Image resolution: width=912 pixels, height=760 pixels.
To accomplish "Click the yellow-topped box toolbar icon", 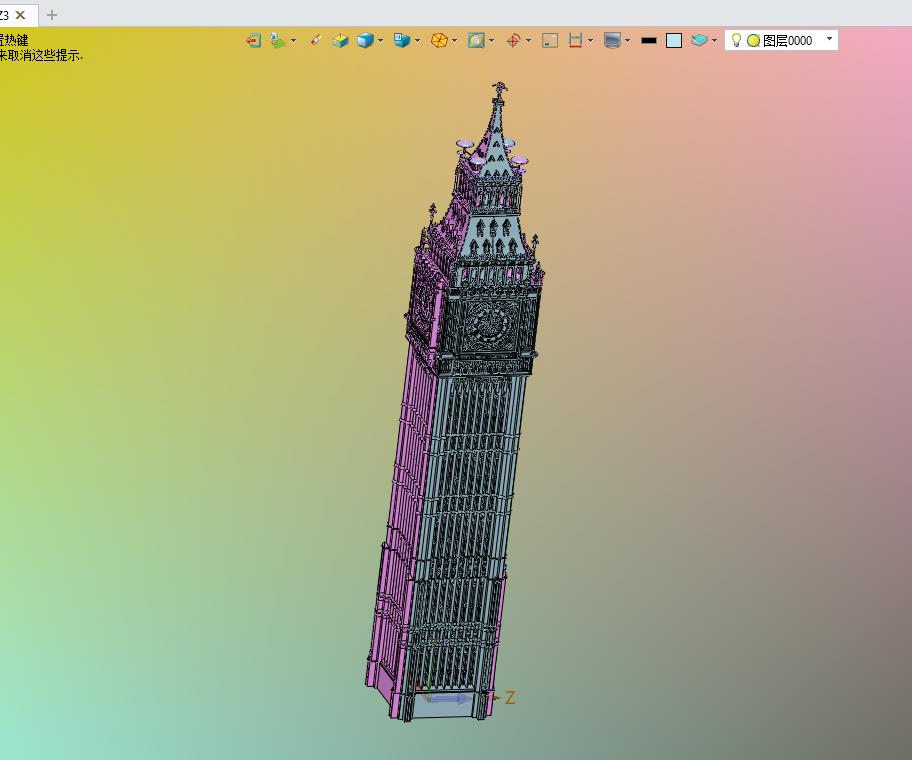I will [340, 40].
